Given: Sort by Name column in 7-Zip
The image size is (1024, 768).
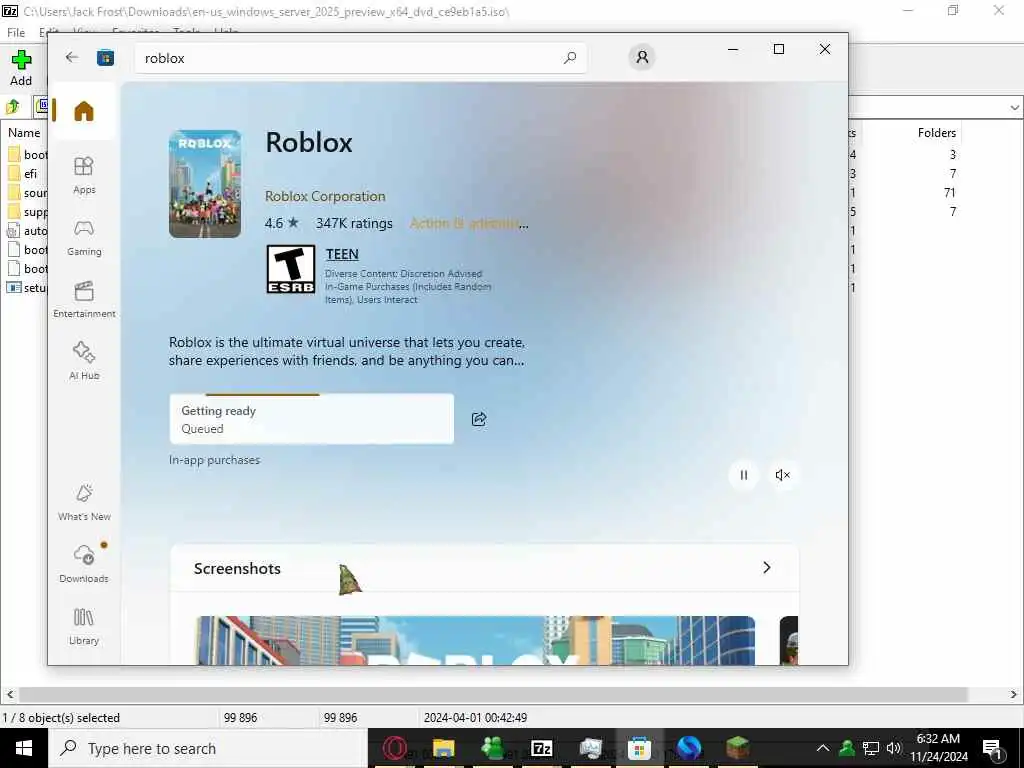Looking at the screenshot, I should 24,133.
